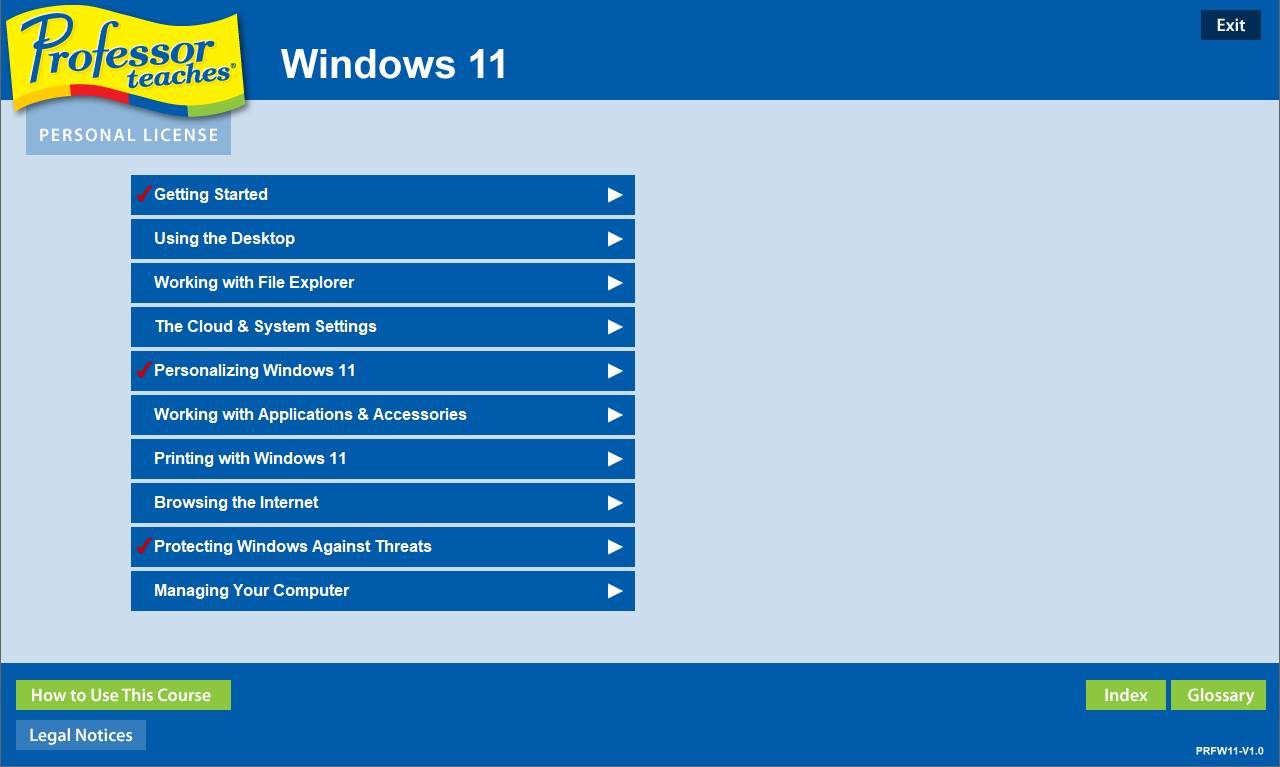View Legal Notices
Screen dimensions: 1280x767
click(x=81, y=735)
